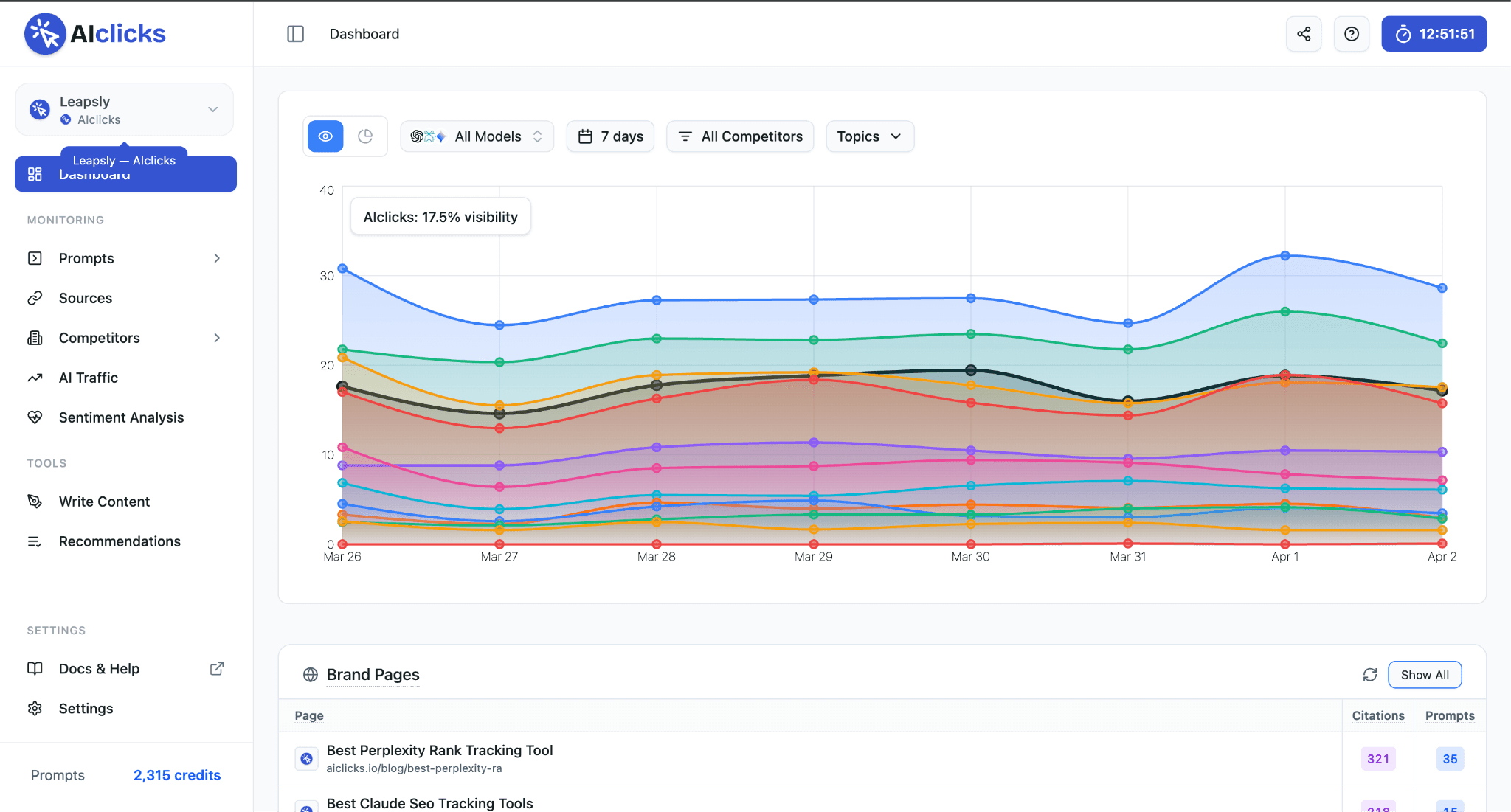Open the help question mark icon
This screenshot has width=1511, height=812.
1351,34
